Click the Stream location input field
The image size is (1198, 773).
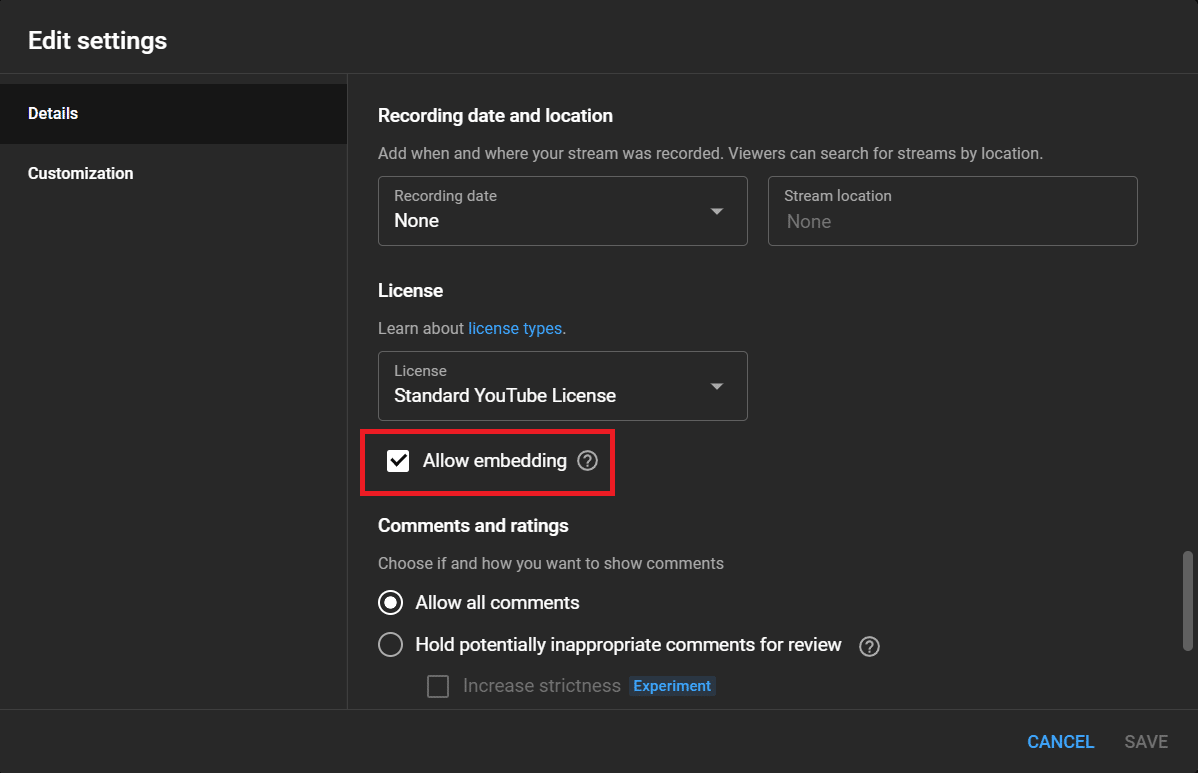coord(951,210)
